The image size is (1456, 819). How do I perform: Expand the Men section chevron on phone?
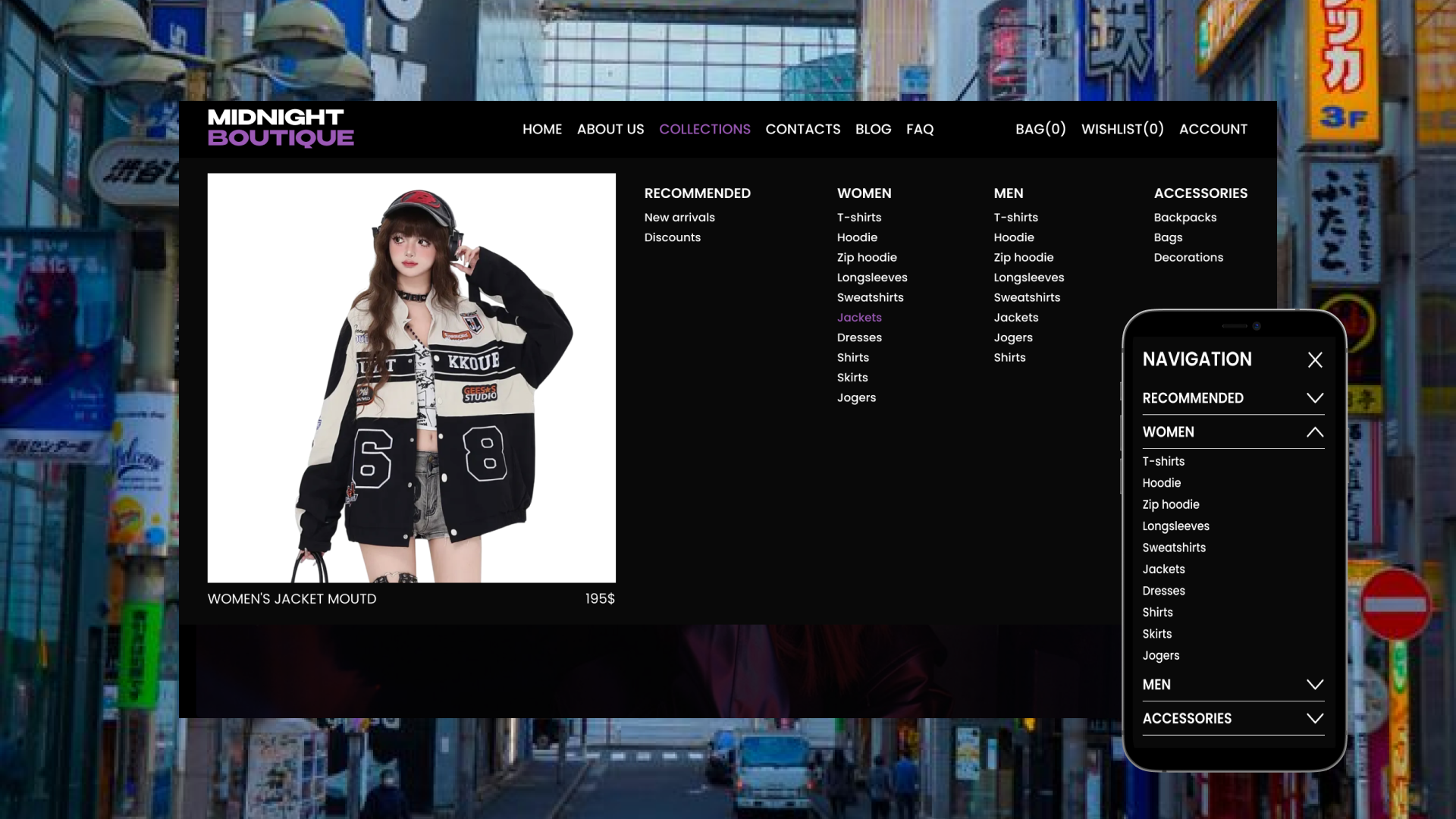(x=1315, y=685)
